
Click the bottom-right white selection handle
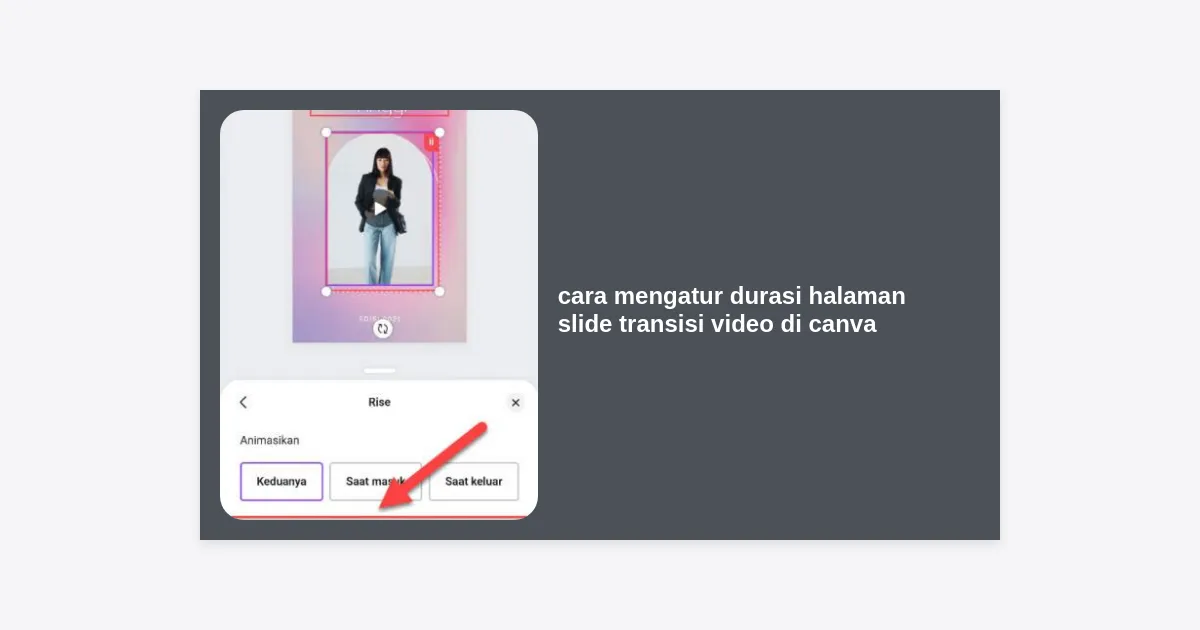(x=439, y=291)
